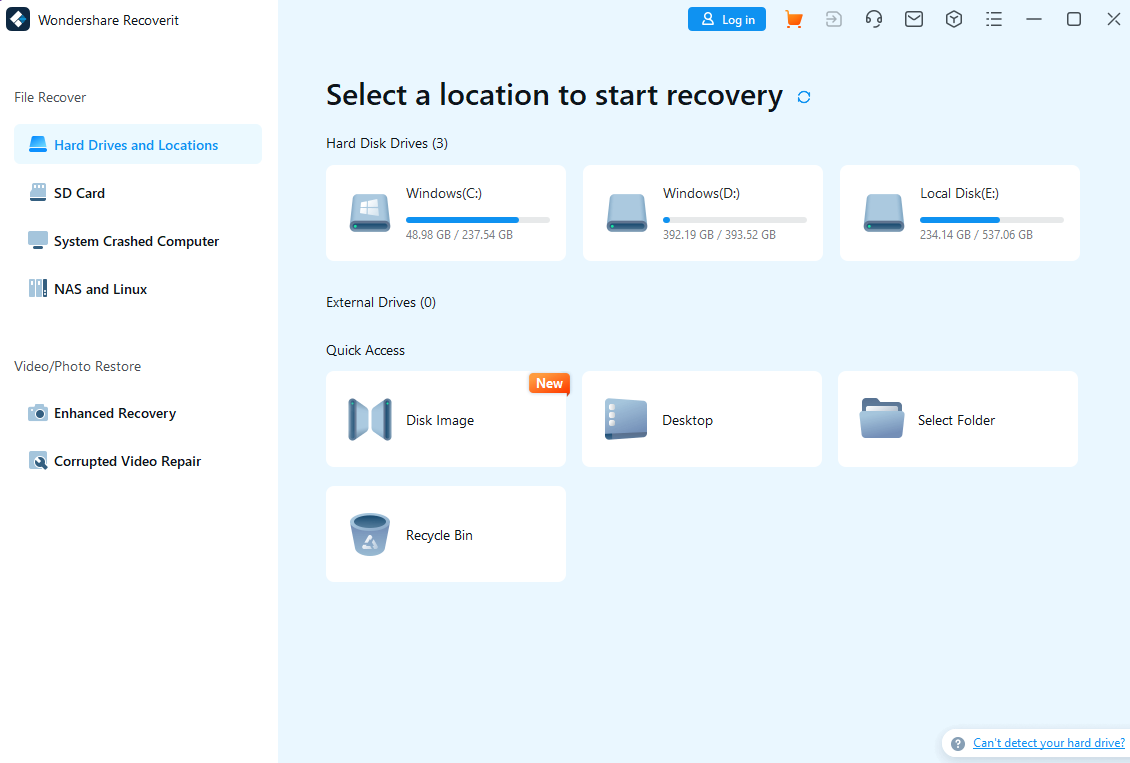
Task: Open System Crashed Computer recovery
Action: [135, 240]
